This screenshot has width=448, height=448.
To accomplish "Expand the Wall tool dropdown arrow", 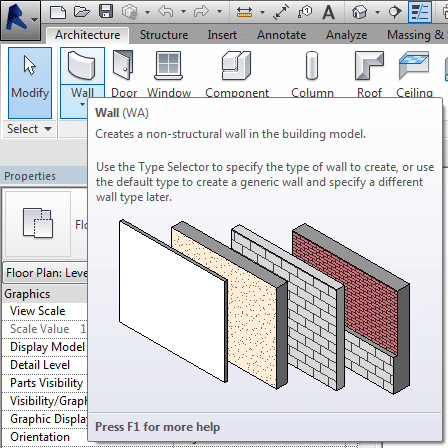I will pos(82,105).
